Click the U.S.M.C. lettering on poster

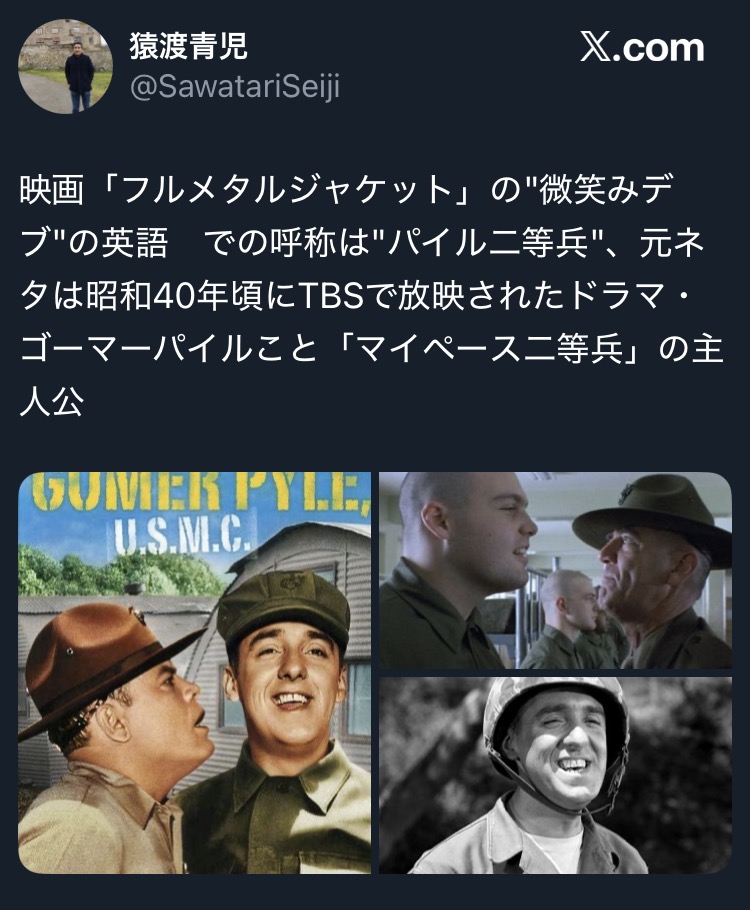pos(182,536)
